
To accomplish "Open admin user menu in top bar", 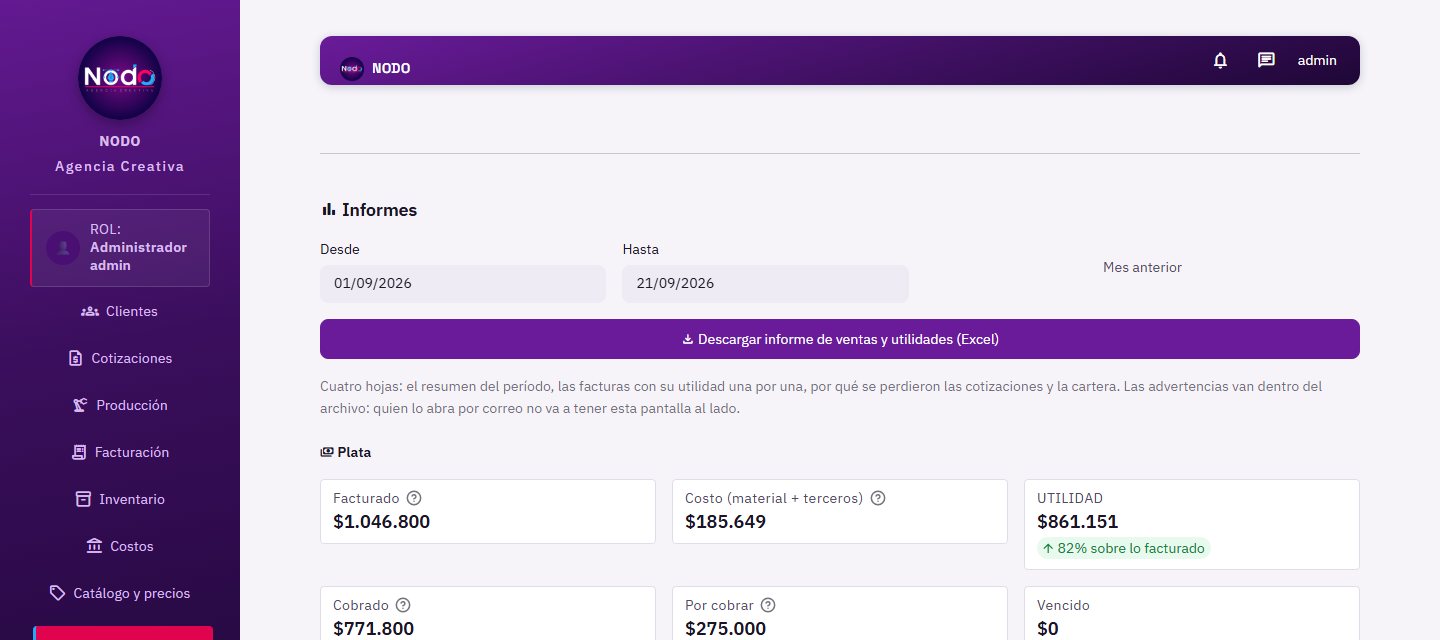I will (1317, 60).
